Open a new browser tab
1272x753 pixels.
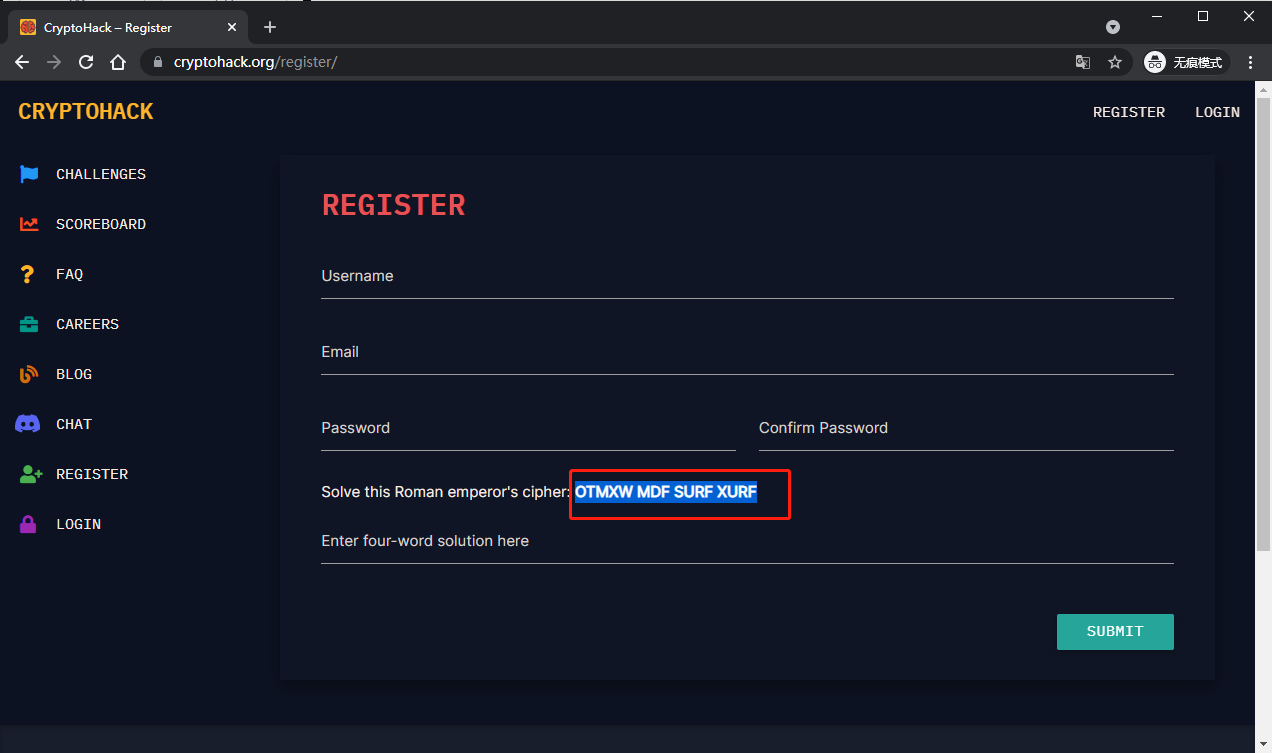pos(270,27)
